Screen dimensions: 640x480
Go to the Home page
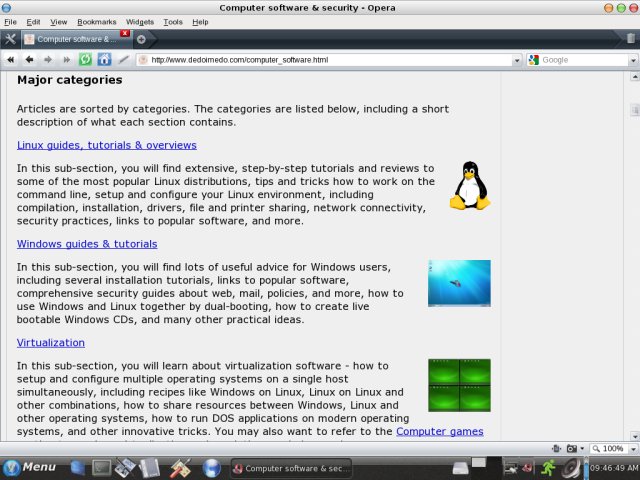[104, 60]
